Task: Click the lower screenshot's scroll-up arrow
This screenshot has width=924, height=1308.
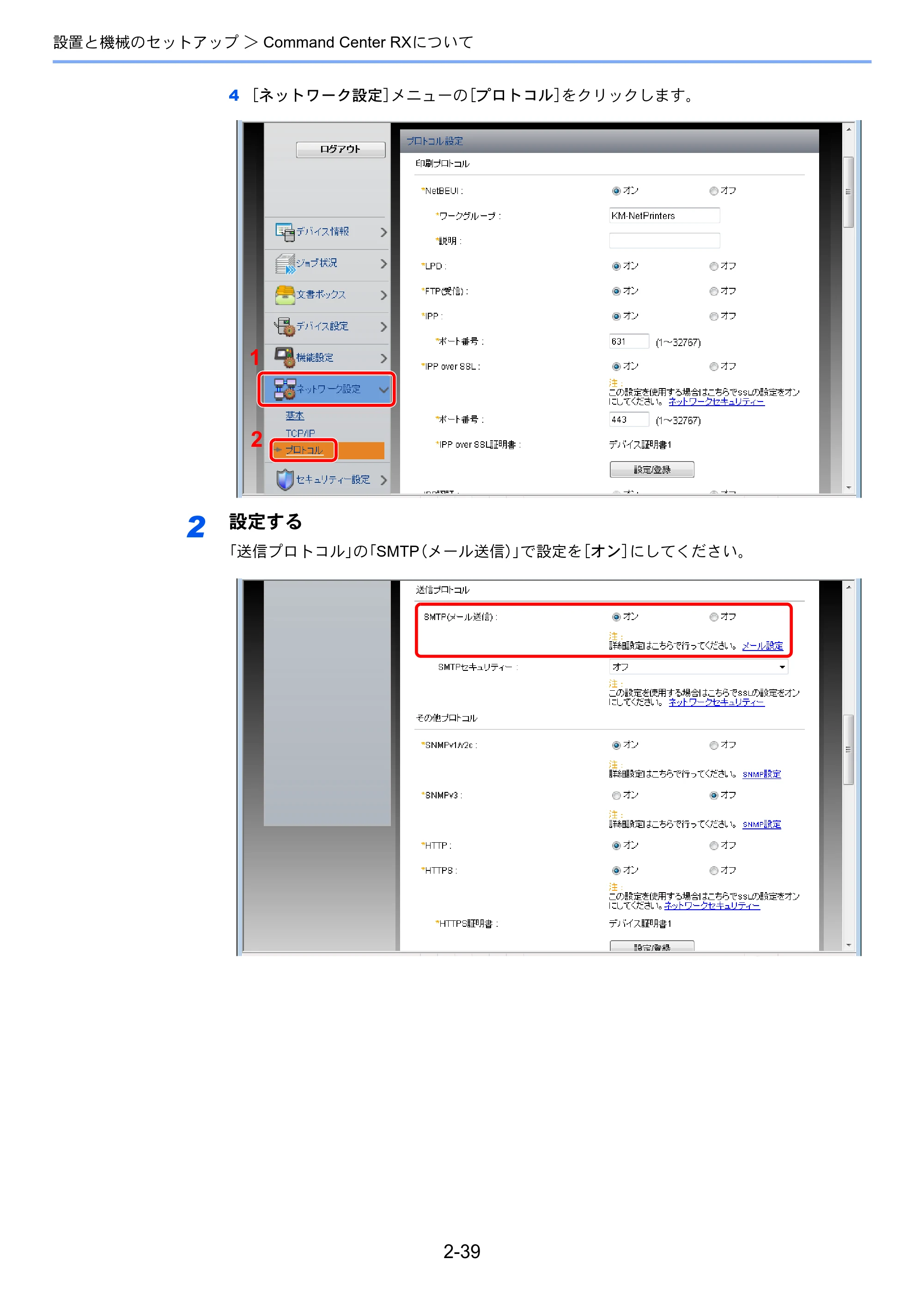Action: pyautogui.click(x=848, y=587)
